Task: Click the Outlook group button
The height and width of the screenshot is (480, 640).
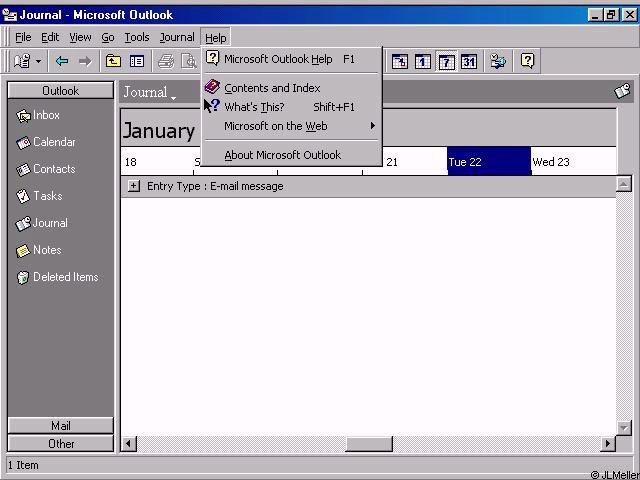Action: pos(60,91)
